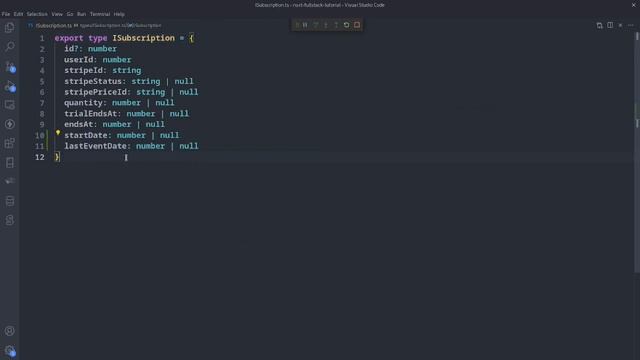640x360 pixels.
Task: Click 'stripePriceId' property on line 6
Action: (95, 92)
